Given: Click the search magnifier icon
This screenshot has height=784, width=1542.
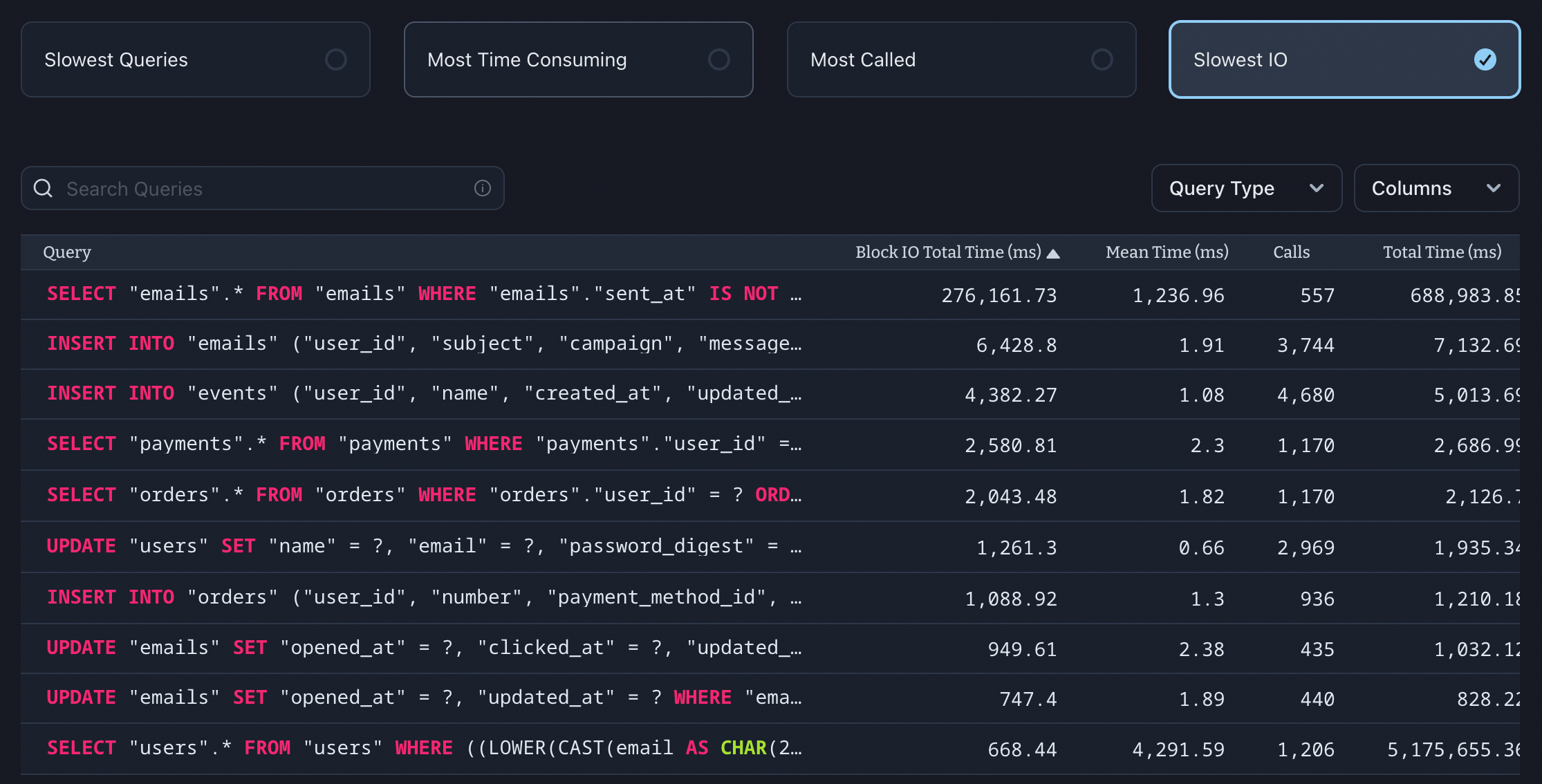Looking at the screenshot, I should pos(43,188).
